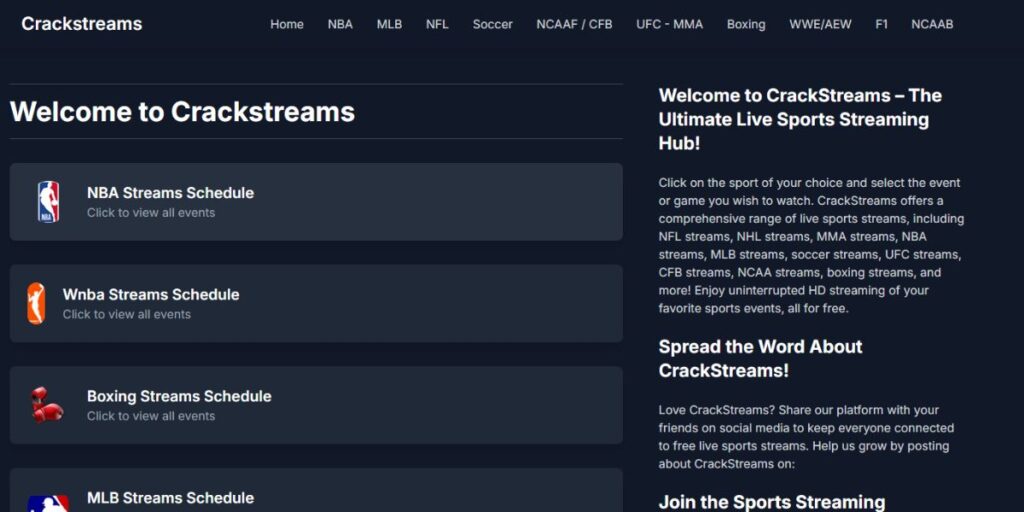The height and width of the screenshot is (512, 1024).
Task: Click the 'Ultimate Live Sports Streaming Hub' sidebar heading
Action: [800, 120]
